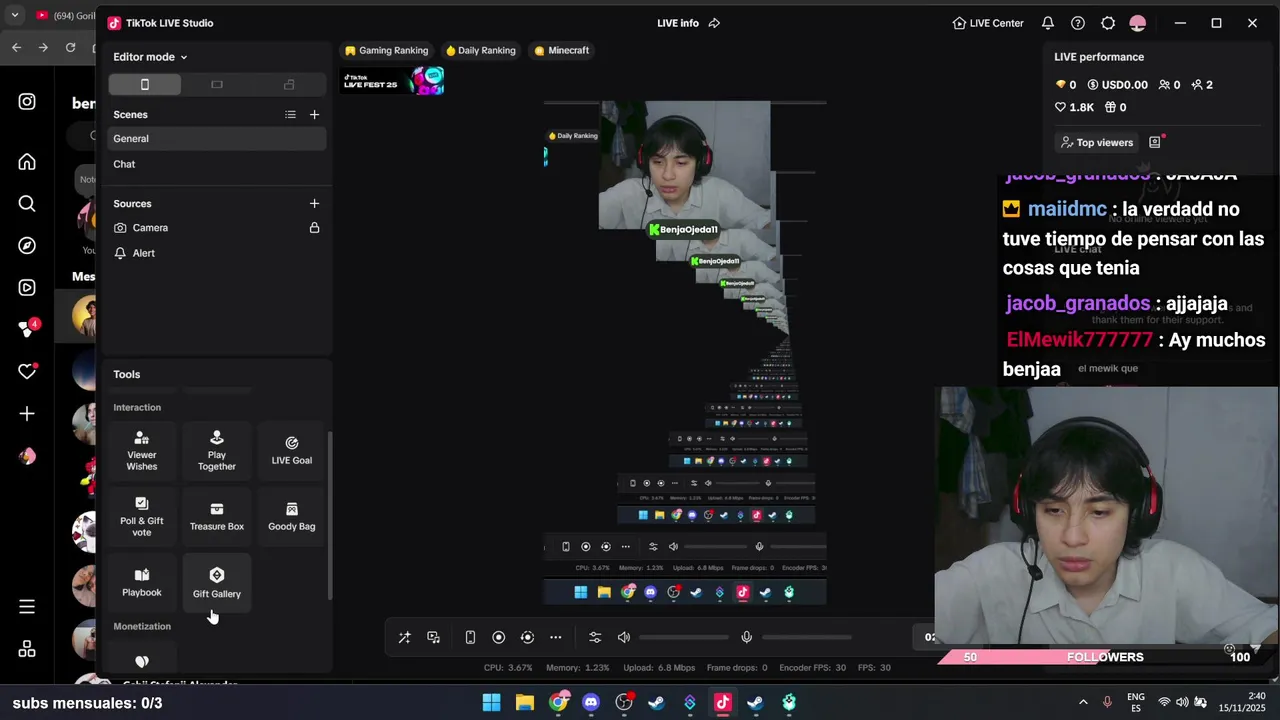This screenshot has height=720, width=1280.
Task: Open Poll & Gift vote tool
Action: point(142,516)
